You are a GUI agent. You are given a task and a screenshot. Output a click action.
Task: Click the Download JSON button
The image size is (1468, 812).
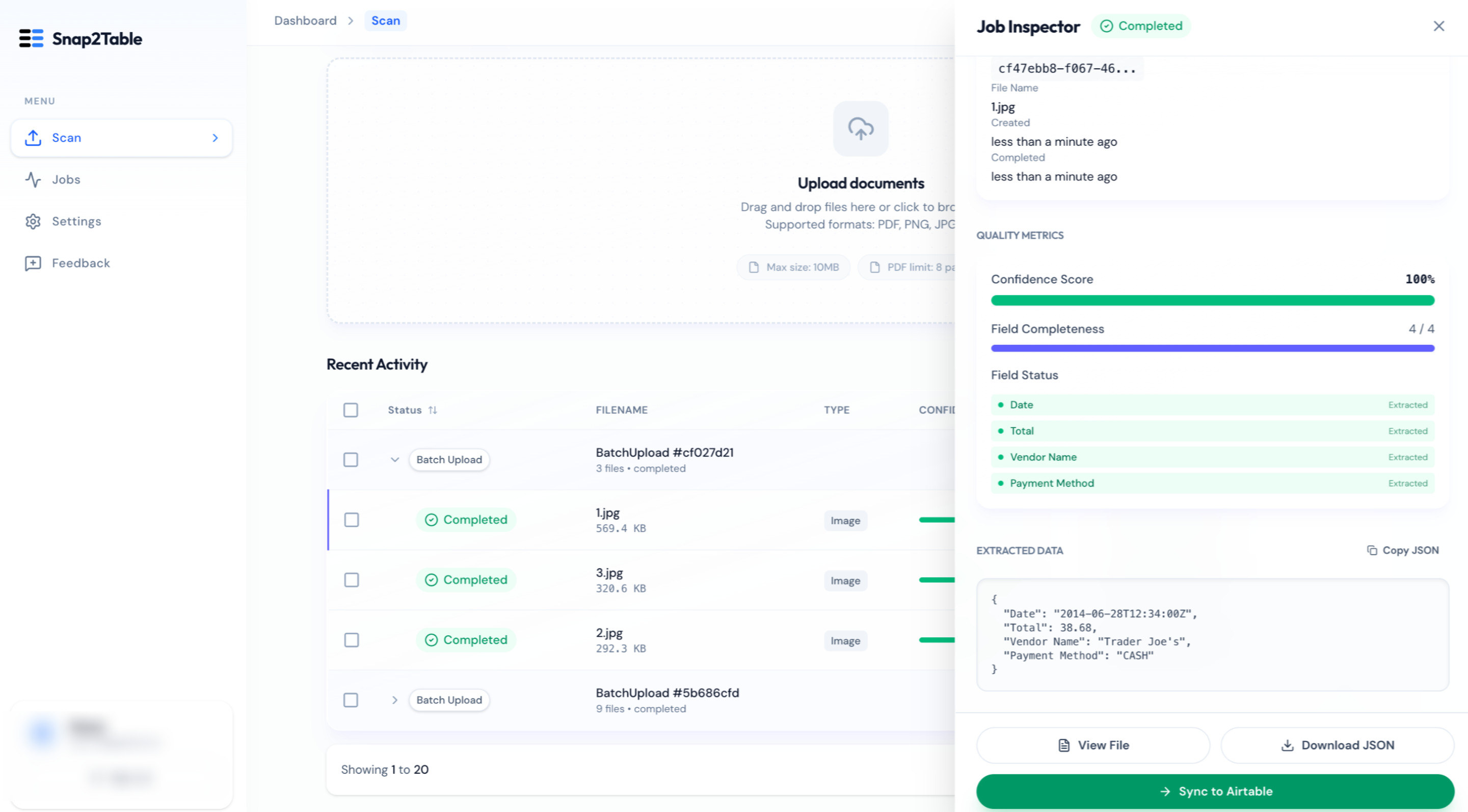pos(1337,745)
